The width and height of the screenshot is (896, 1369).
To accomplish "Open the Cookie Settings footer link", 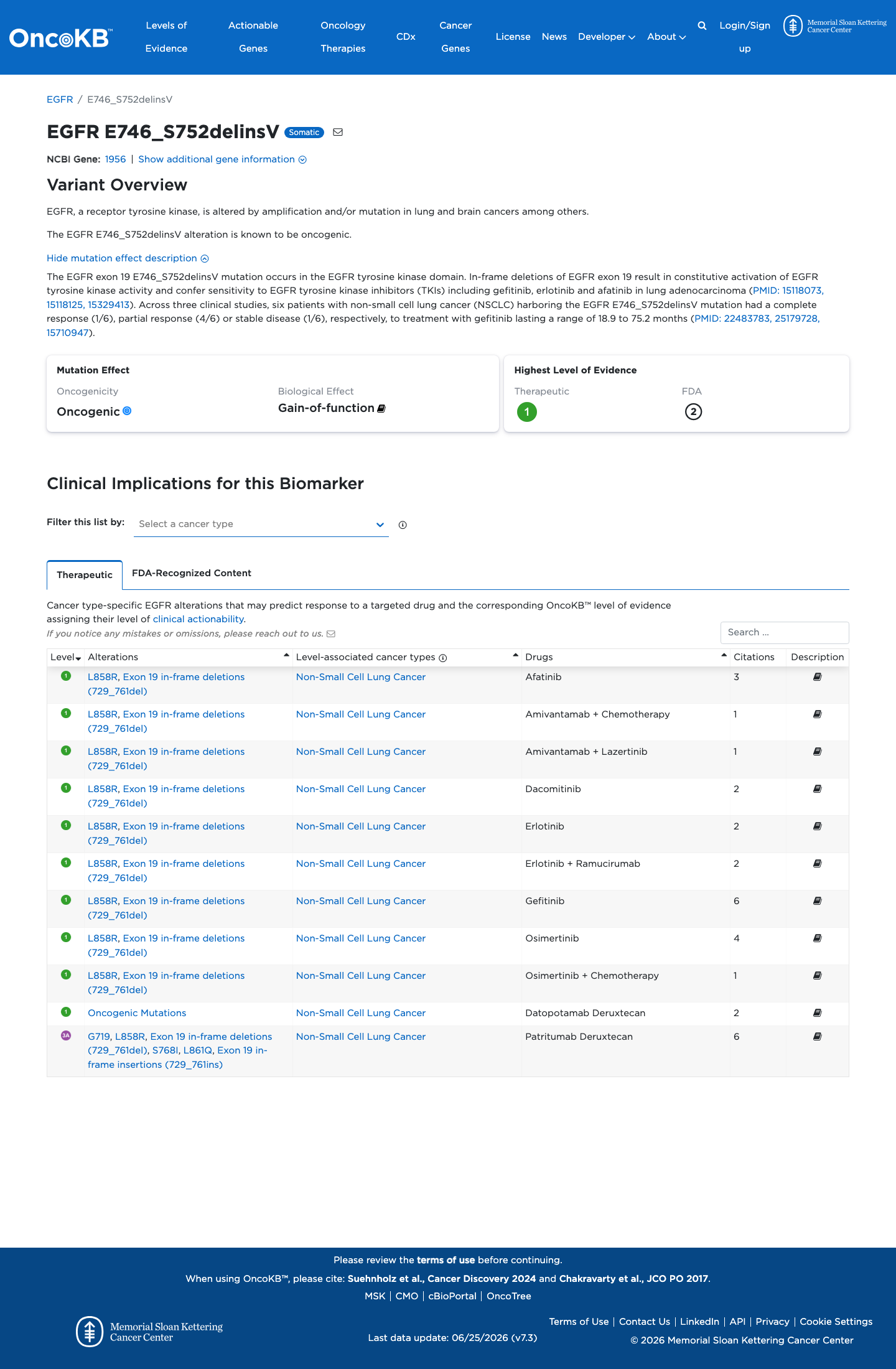I will pyautogui.click(x=836, y=1322).
